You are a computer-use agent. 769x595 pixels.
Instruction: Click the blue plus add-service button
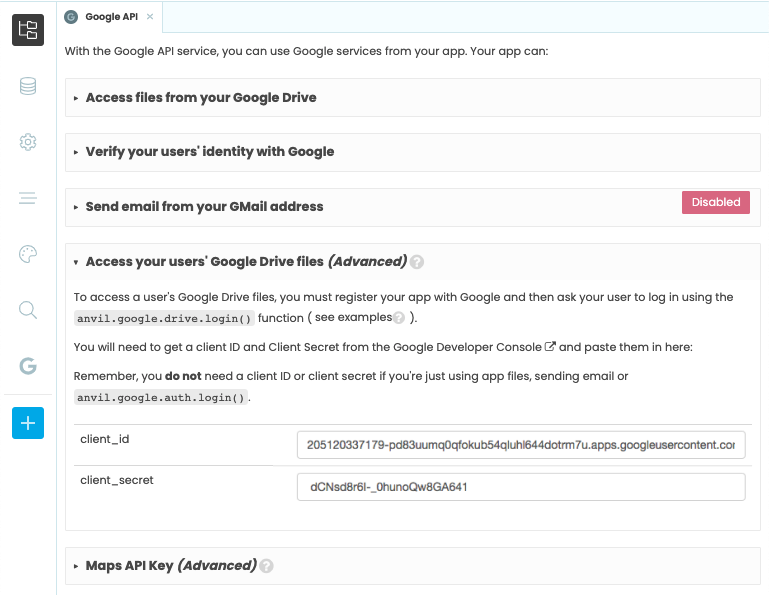28,423
